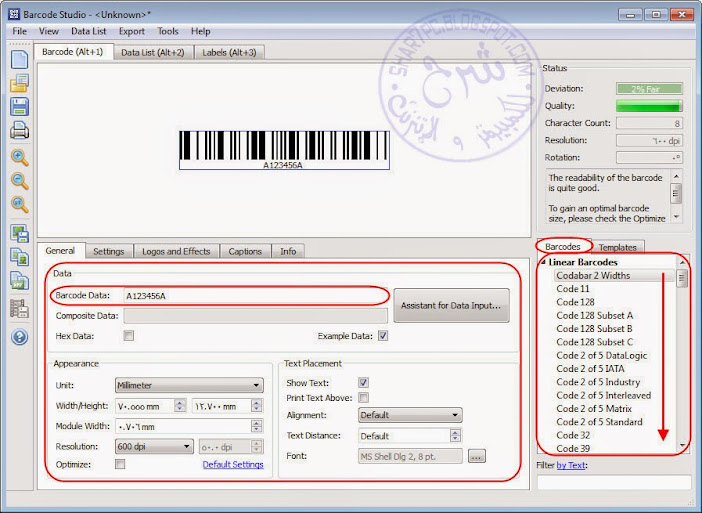Click the Barcode Studio title bar app icon
This screenshot has height=513, width=702.
tap(14, 14)
